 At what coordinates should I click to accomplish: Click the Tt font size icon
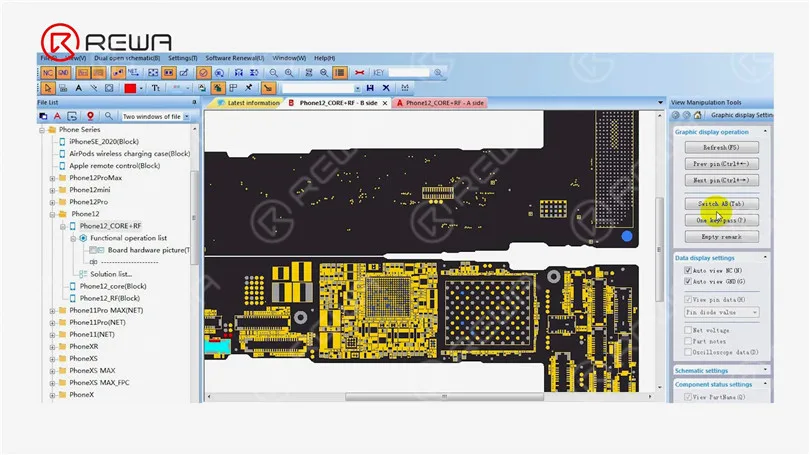point(155,88)
